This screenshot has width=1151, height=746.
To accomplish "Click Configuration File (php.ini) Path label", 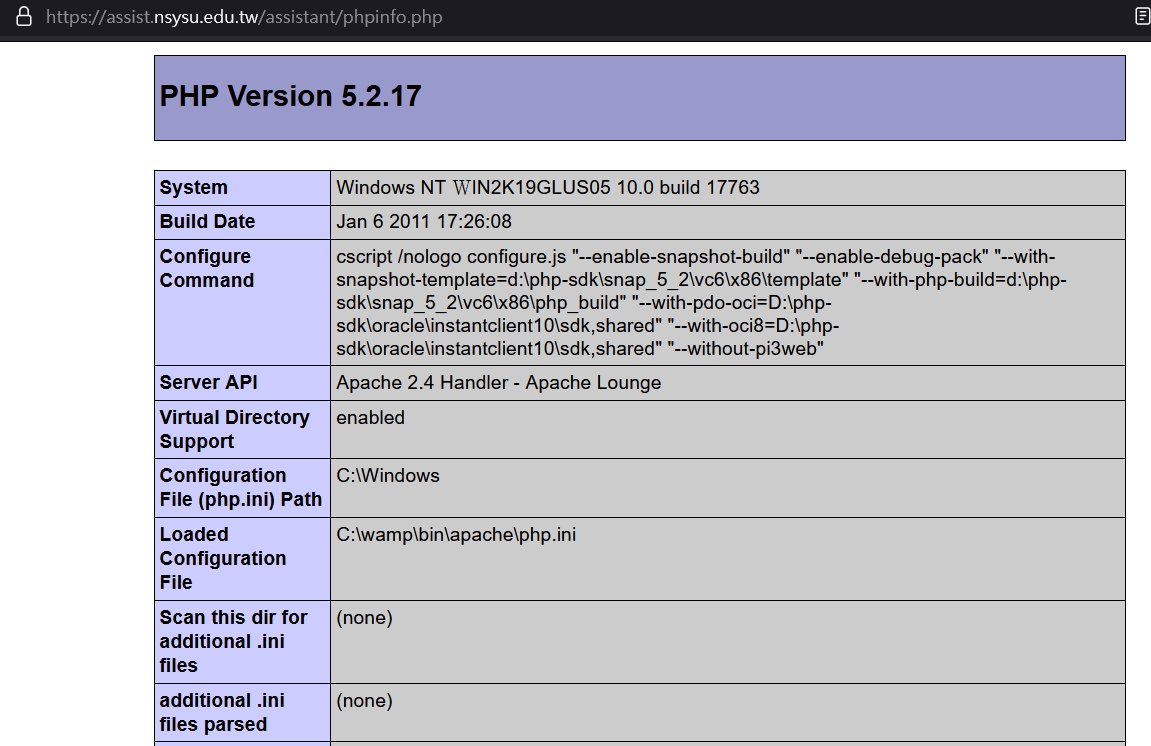I will pyautogui.click(x=241, y=488).
